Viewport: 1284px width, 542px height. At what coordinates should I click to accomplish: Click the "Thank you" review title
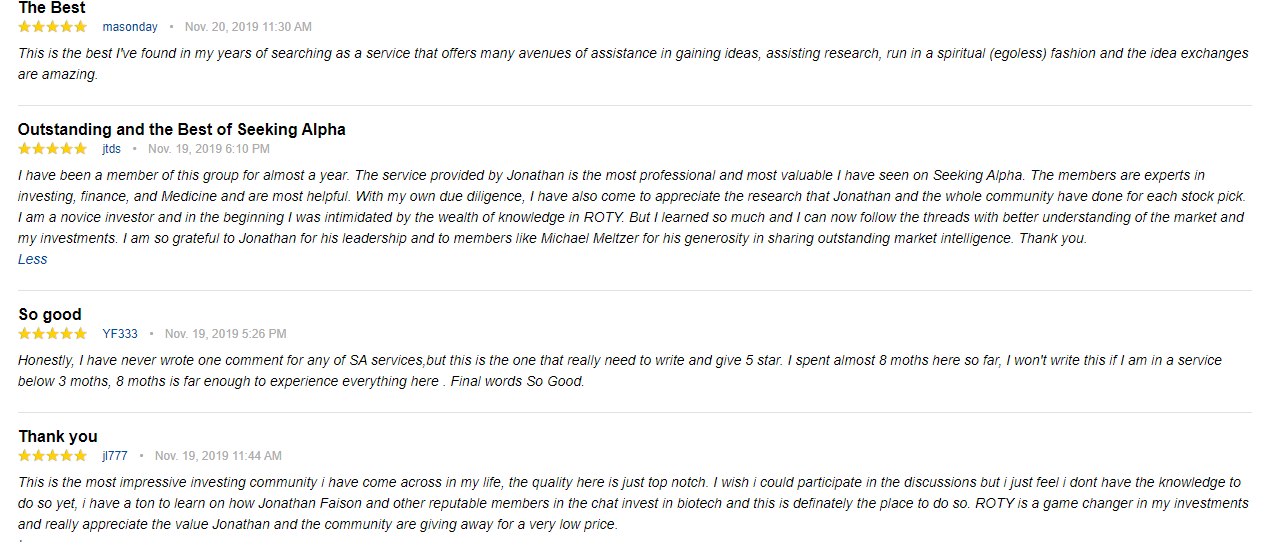[58, 437]
